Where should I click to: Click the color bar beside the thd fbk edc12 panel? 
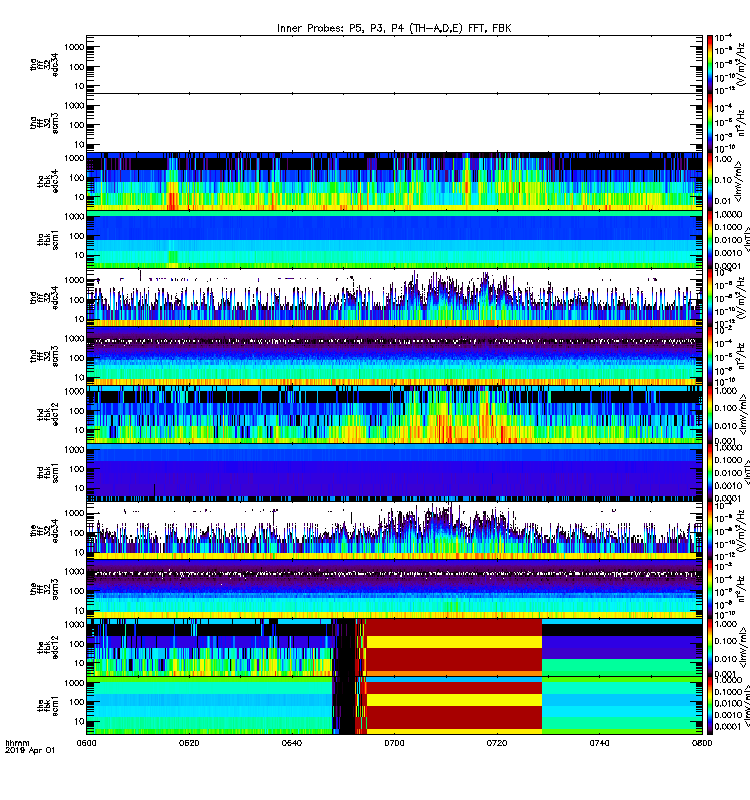pyautogui.click(x=709, y=414)
